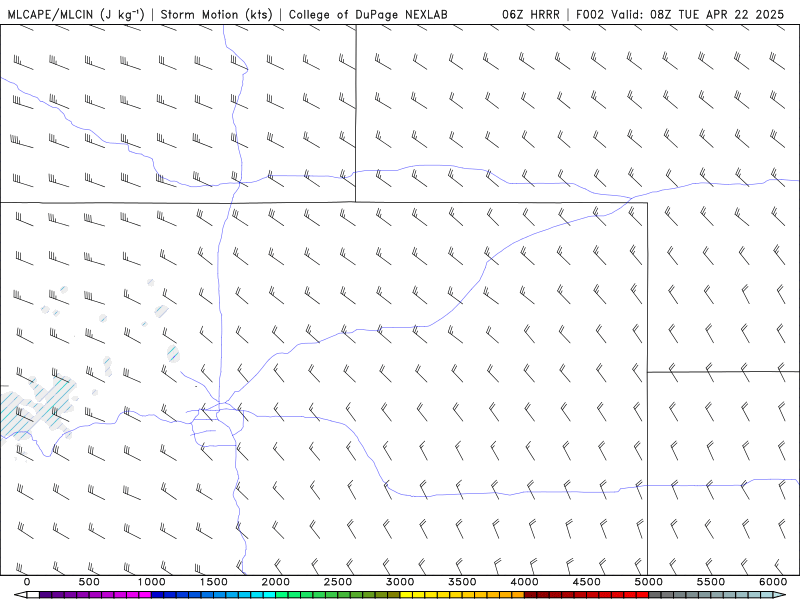Image resolution: width=800 pixels, height=600 pixels.
Task: Click the 4500 label on the color scale
Action: coord(587,582)
